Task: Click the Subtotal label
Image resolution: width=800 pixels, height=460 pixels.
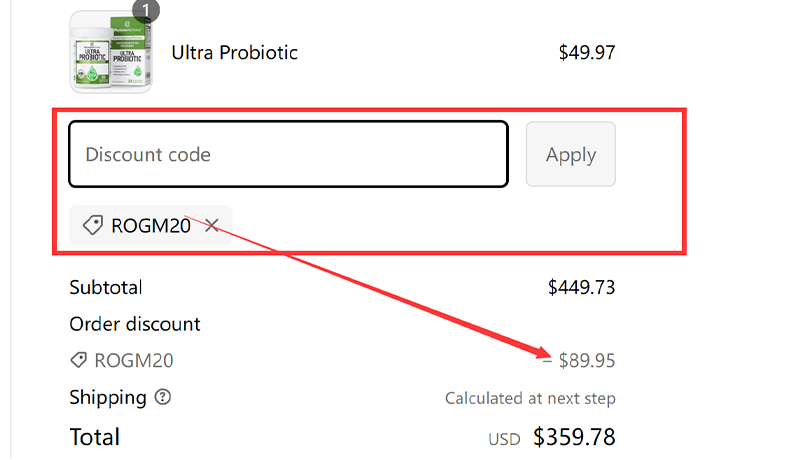Action: (x=105, y=288)
